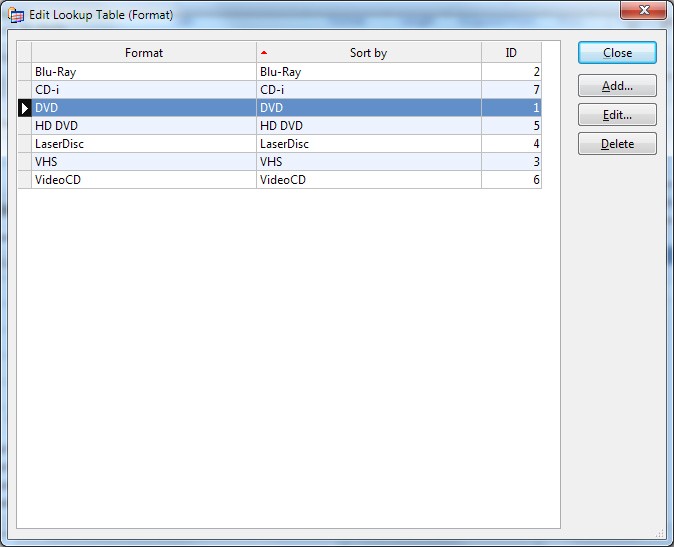The height and width of the screenshot is (547, 674).
Task: Click the Edit... button
Action: [x=617, y=115]
